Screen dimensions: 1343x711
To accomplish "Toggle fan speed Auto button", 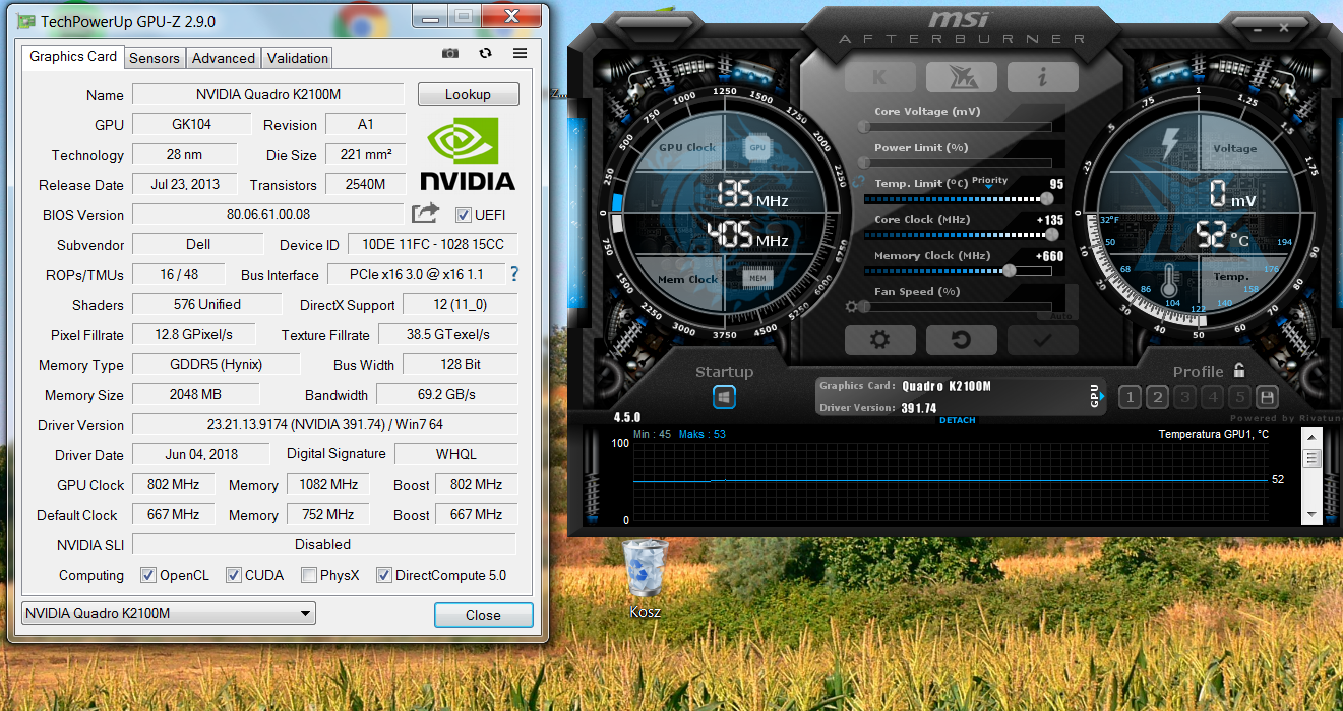I will [x=1062, y=315].
